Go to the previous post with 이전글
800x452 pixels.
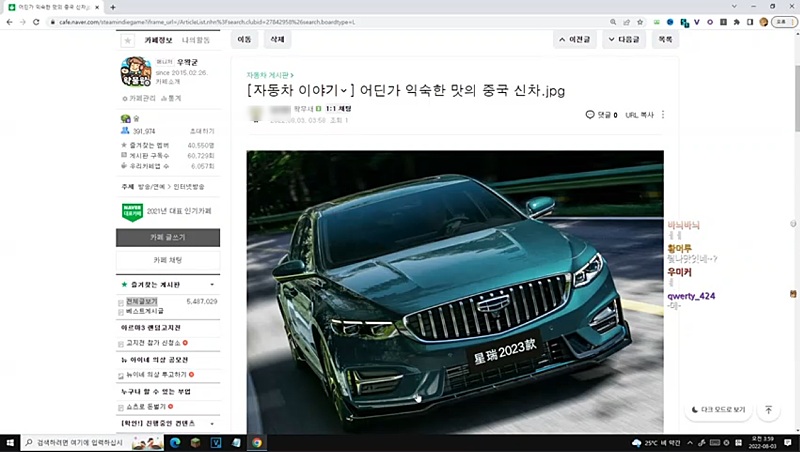(x=574, y=39)
